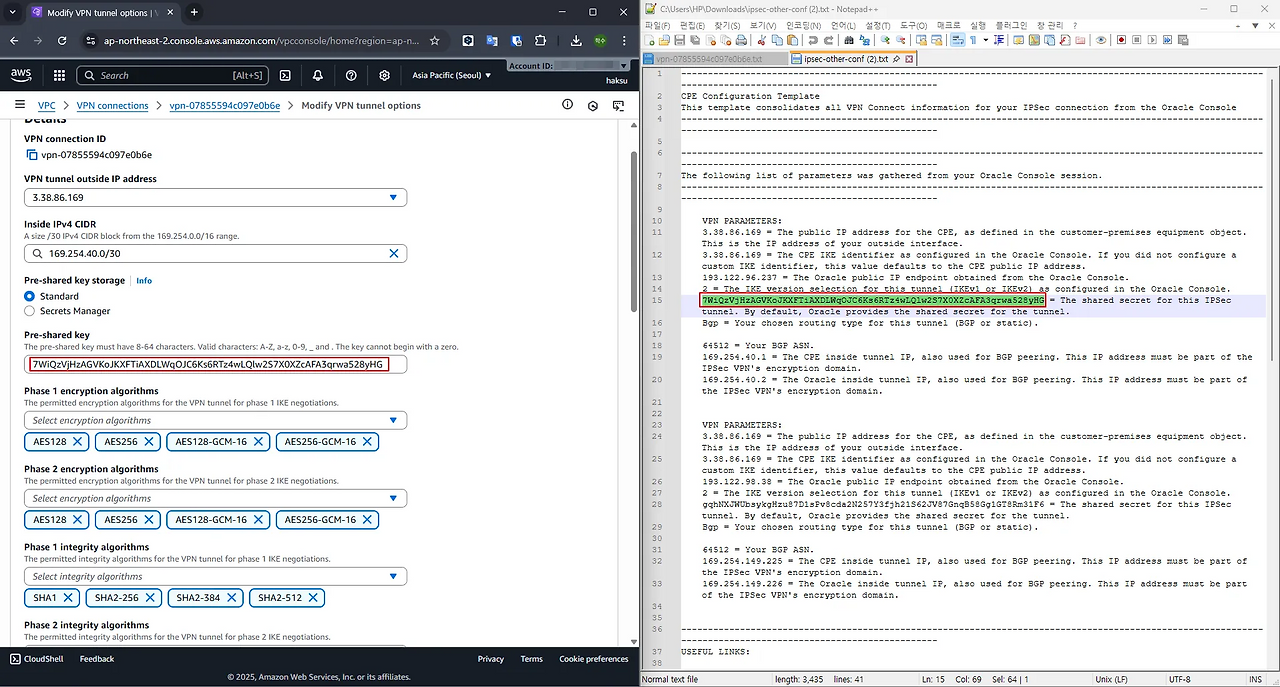Remove the AES128 phase 1 encryption tag
The image size is (1280, 687).
click(x=78, y=441)
